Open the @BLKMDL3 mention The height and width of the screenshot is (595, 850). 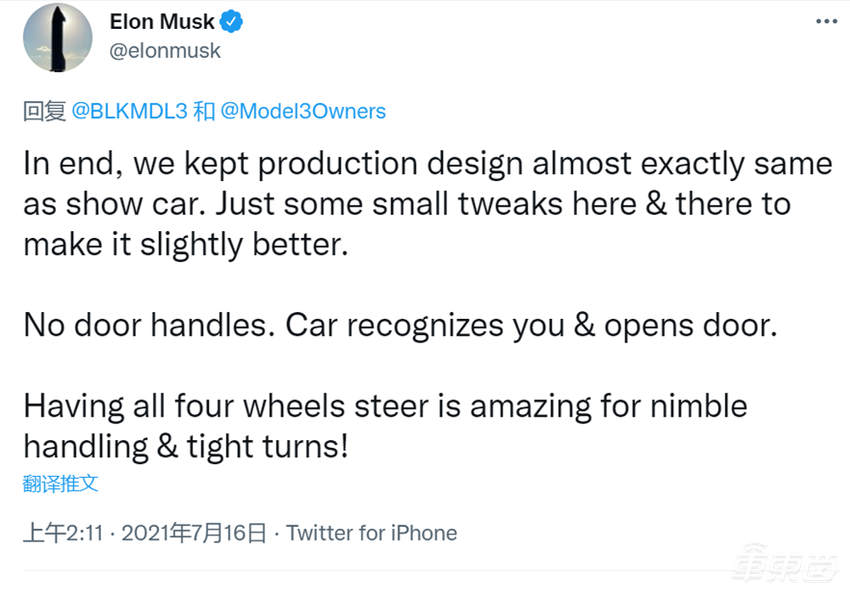tap(130, 111)
